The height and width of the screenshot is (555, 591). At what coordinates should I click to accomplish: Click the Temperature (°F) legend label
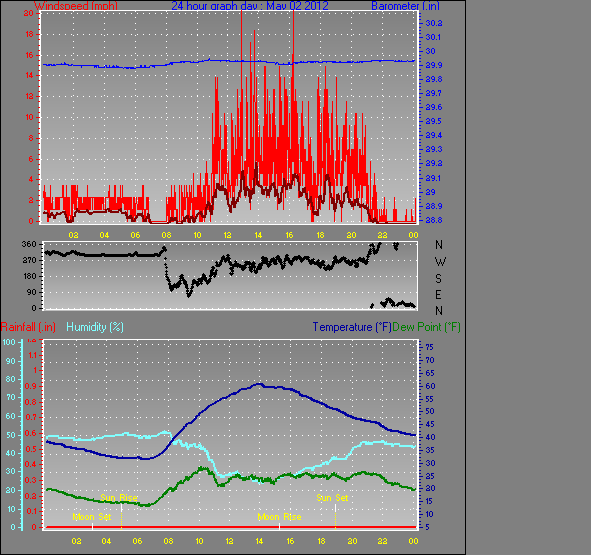coord(352,327)
